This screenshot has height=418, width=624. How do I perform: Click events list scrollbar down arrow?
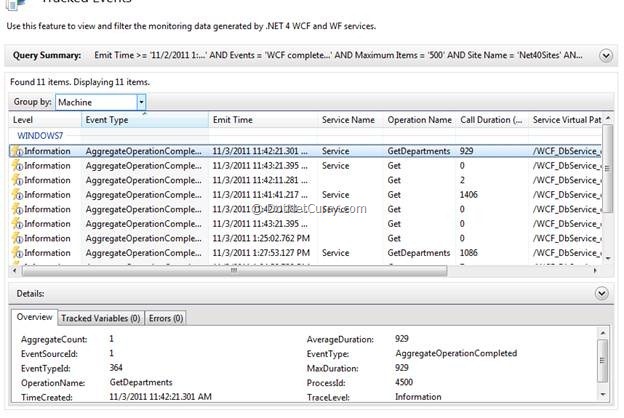pyautogui.click(x=608, y=259)
